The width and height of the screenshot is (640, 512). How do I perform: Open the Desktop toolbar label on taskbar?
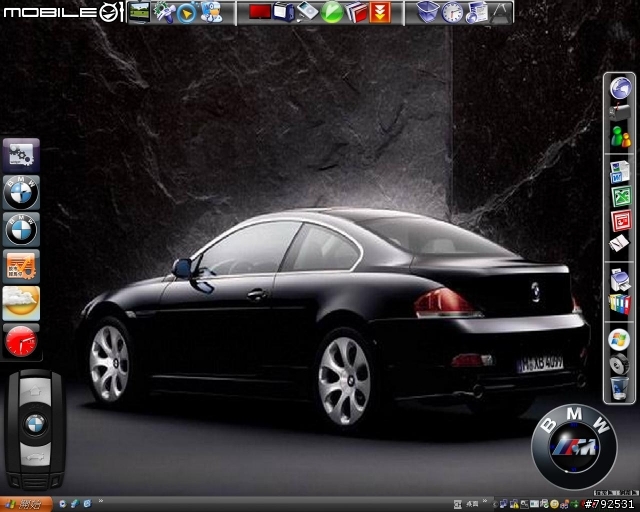[472, 505]
